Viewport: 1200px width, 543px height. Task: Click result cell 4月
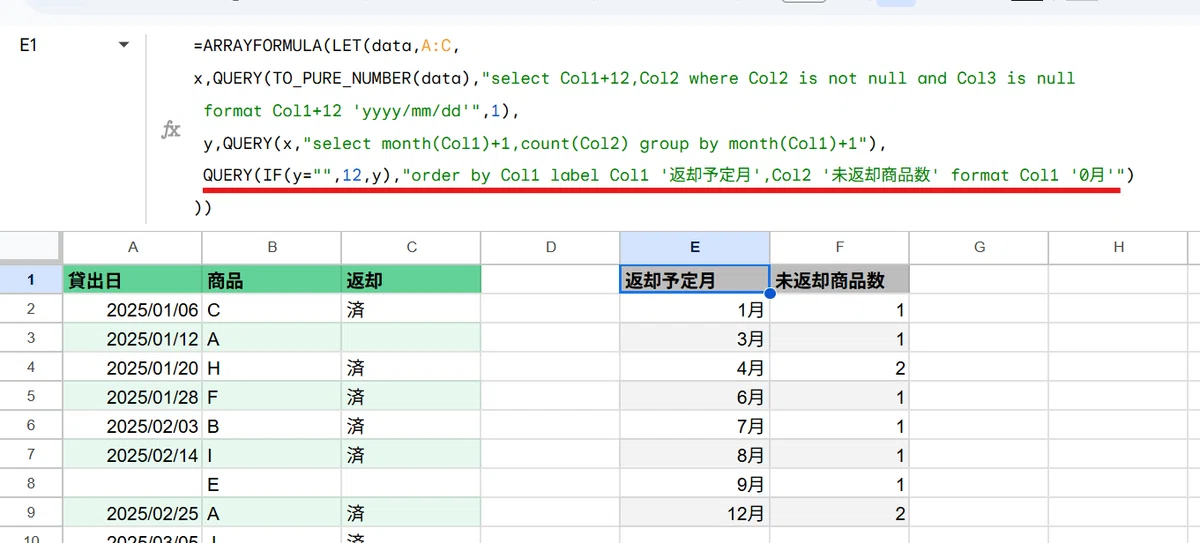click(695, 368)
